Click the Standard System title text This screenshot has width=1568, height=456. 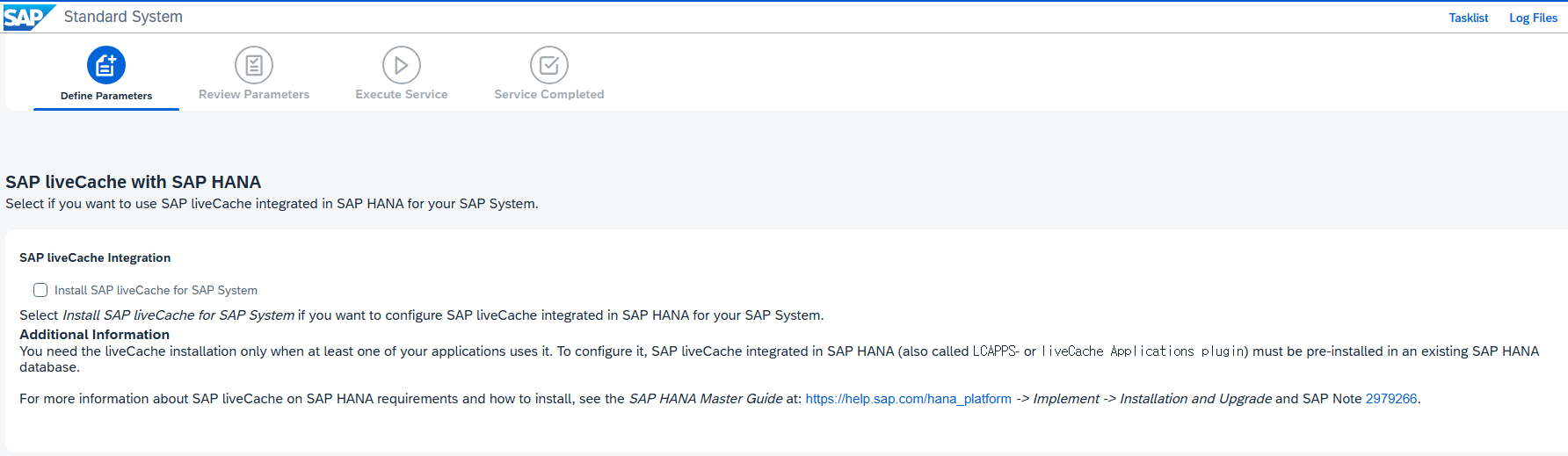click(x=123, y=17)
